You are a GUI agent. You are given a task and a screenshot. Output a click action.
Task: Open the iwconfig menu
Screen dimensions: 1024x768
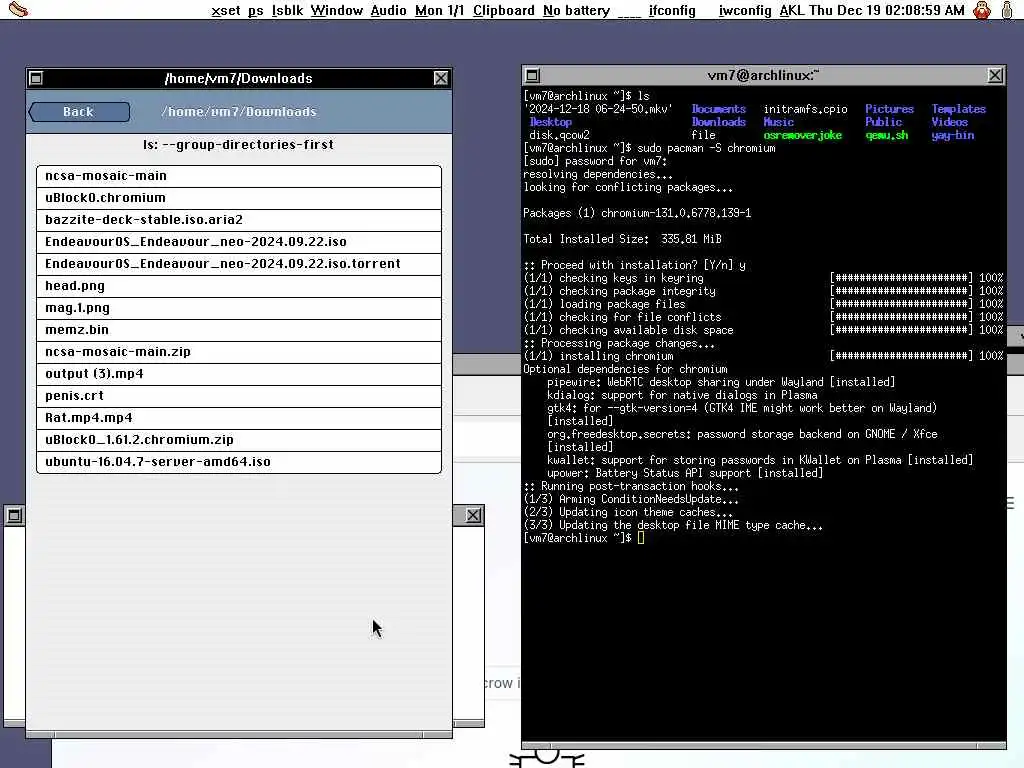(x=744, y=10)
